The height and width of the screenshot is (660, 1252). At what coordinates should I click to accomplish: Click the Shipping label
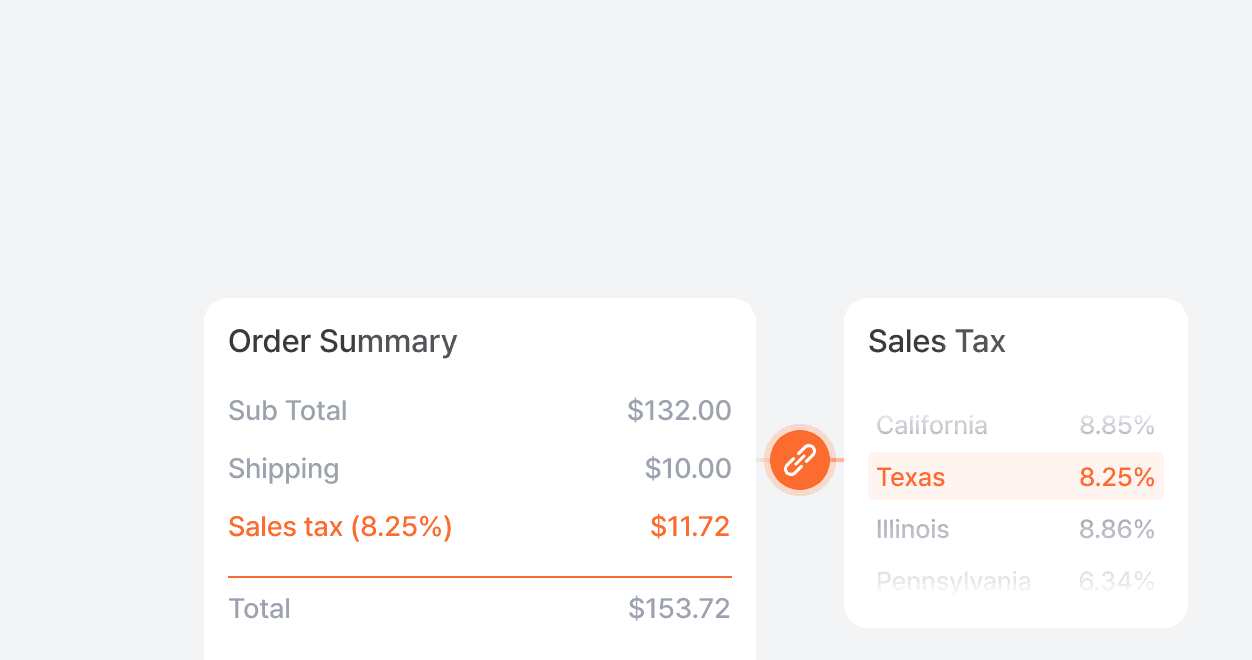pyautogui.click(x=283, y=469)
